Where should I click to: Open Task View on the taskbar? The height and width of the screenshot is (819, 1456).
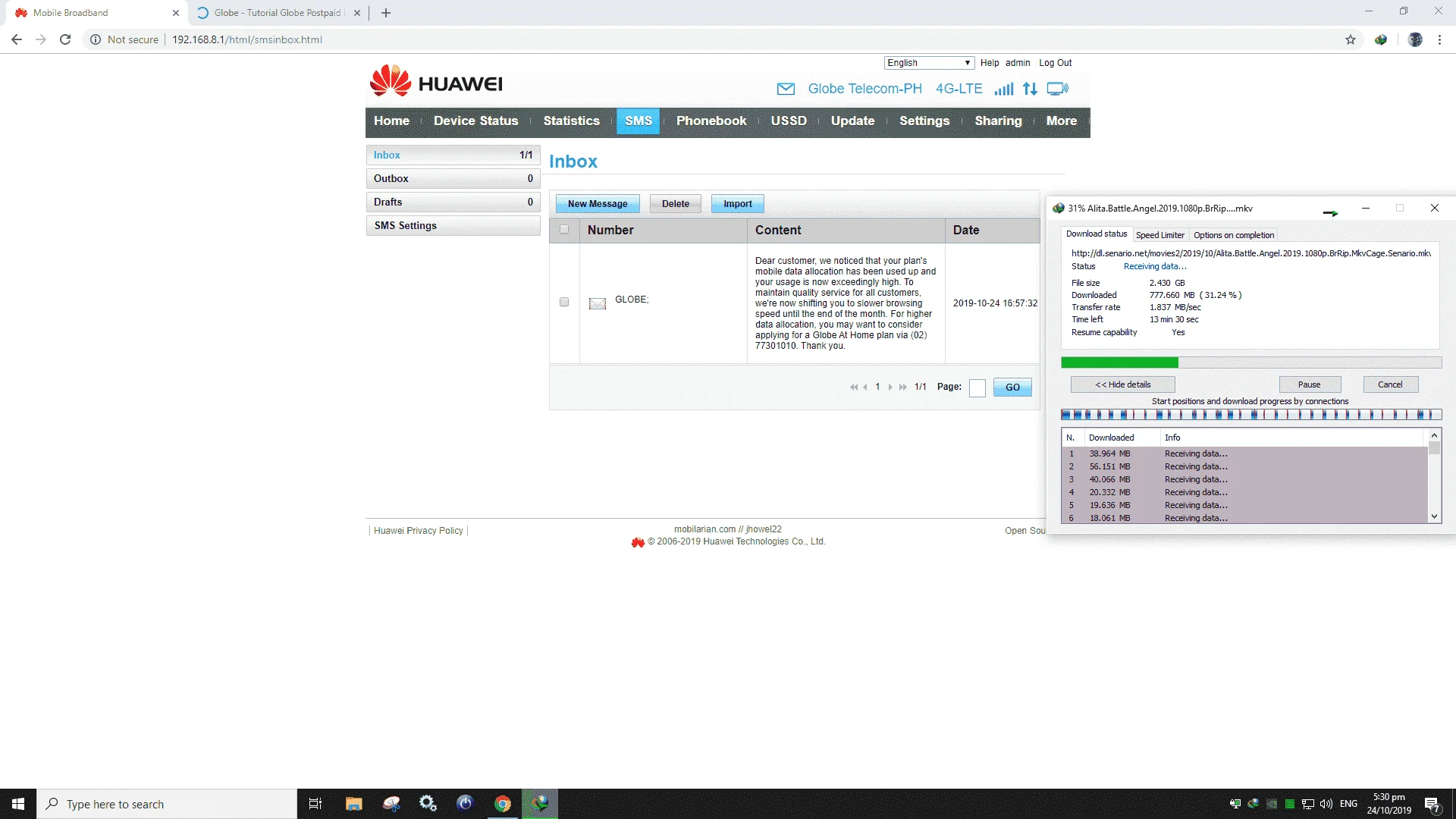(315, 804)
